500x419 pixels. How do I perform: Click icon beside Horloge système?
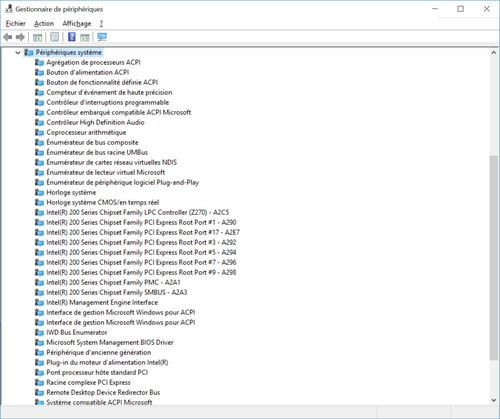point(40,193)
